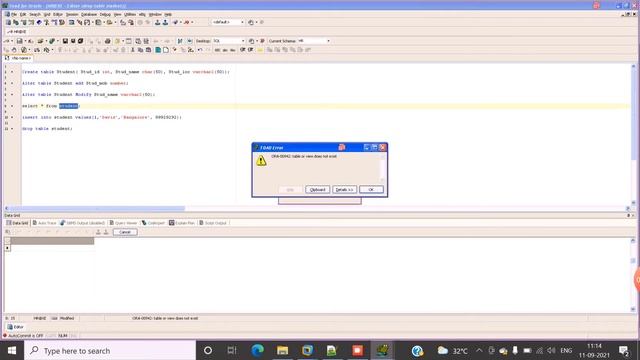This screenshot has width=640, height=360.
Task: Click the blank page icon in editor toolbar
Action: (166, 50)
